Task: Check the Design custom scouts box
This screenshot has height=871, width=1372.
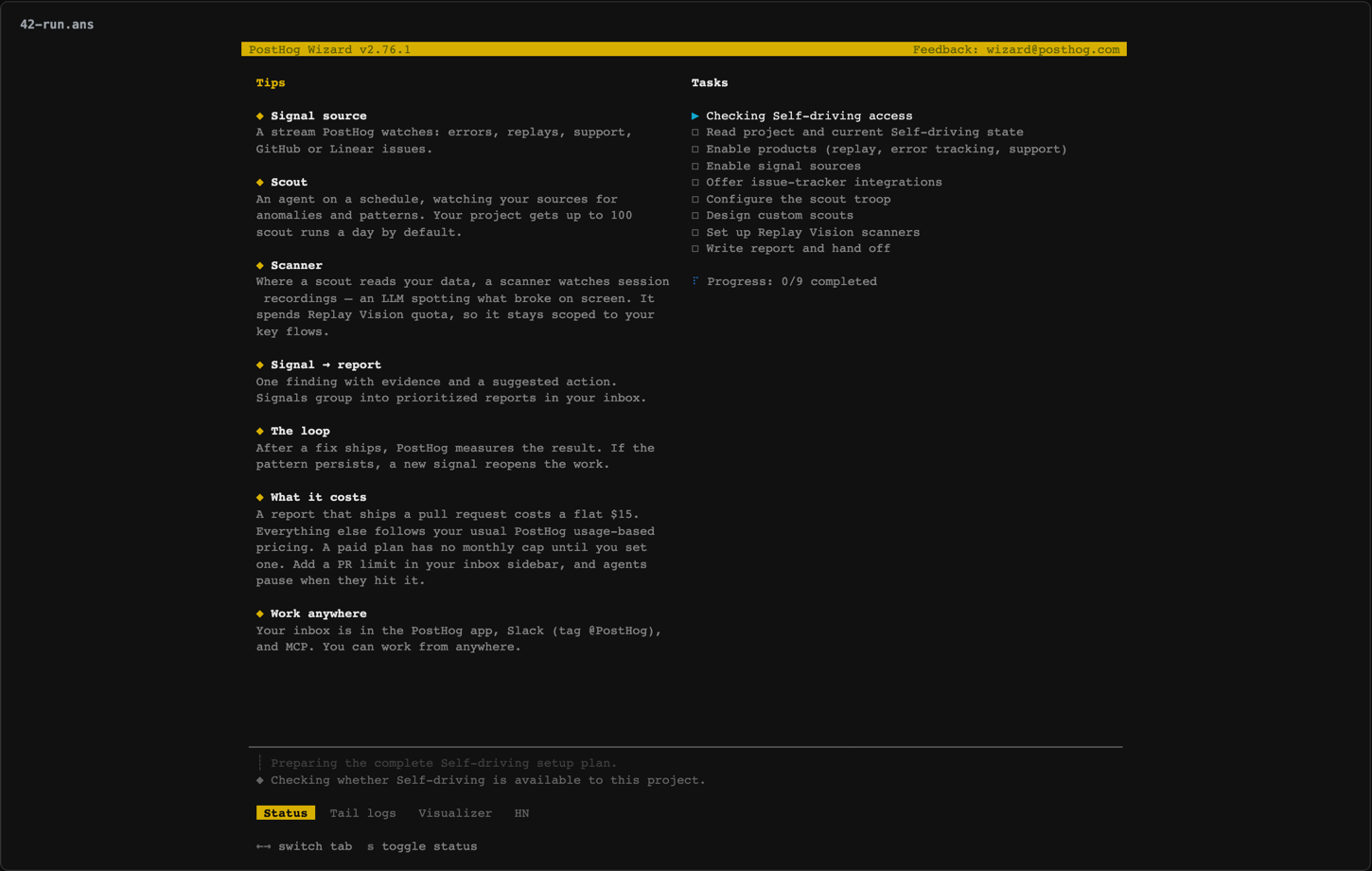Action: tap(695, 215)
